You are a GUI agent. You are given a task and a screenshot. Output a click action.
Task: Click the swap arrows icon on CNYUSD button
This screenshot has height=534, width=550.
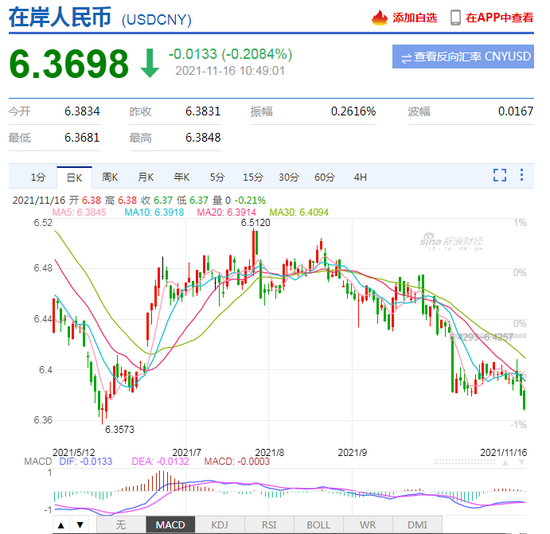point(406,58)
